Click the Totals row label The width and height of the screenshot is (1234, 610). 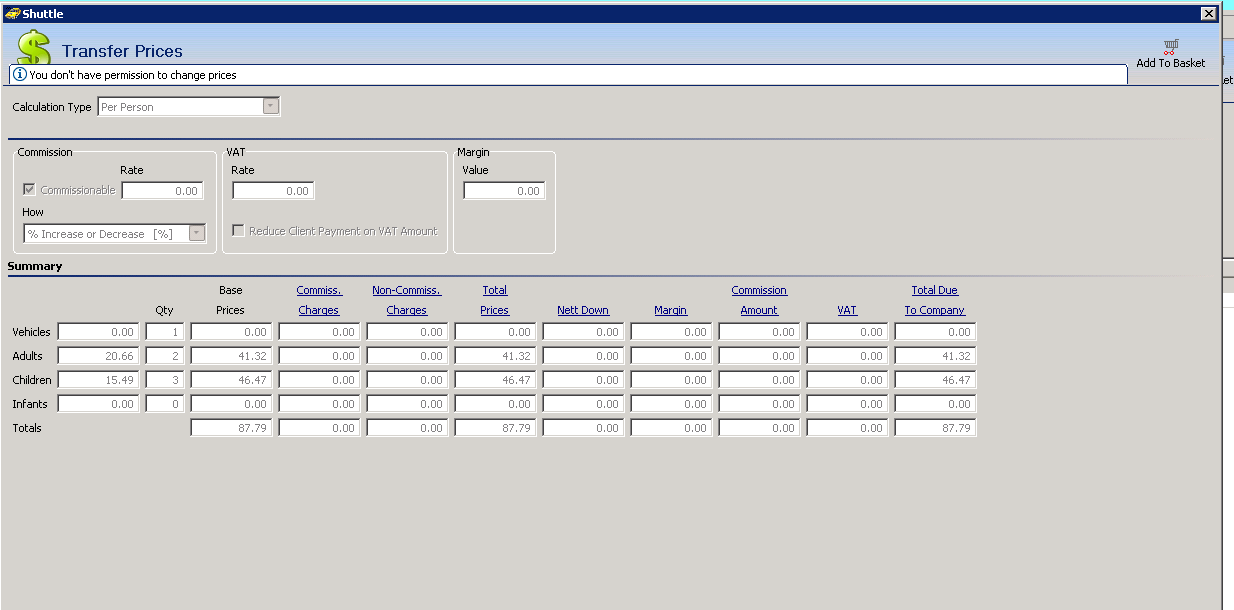pos(27,428)
